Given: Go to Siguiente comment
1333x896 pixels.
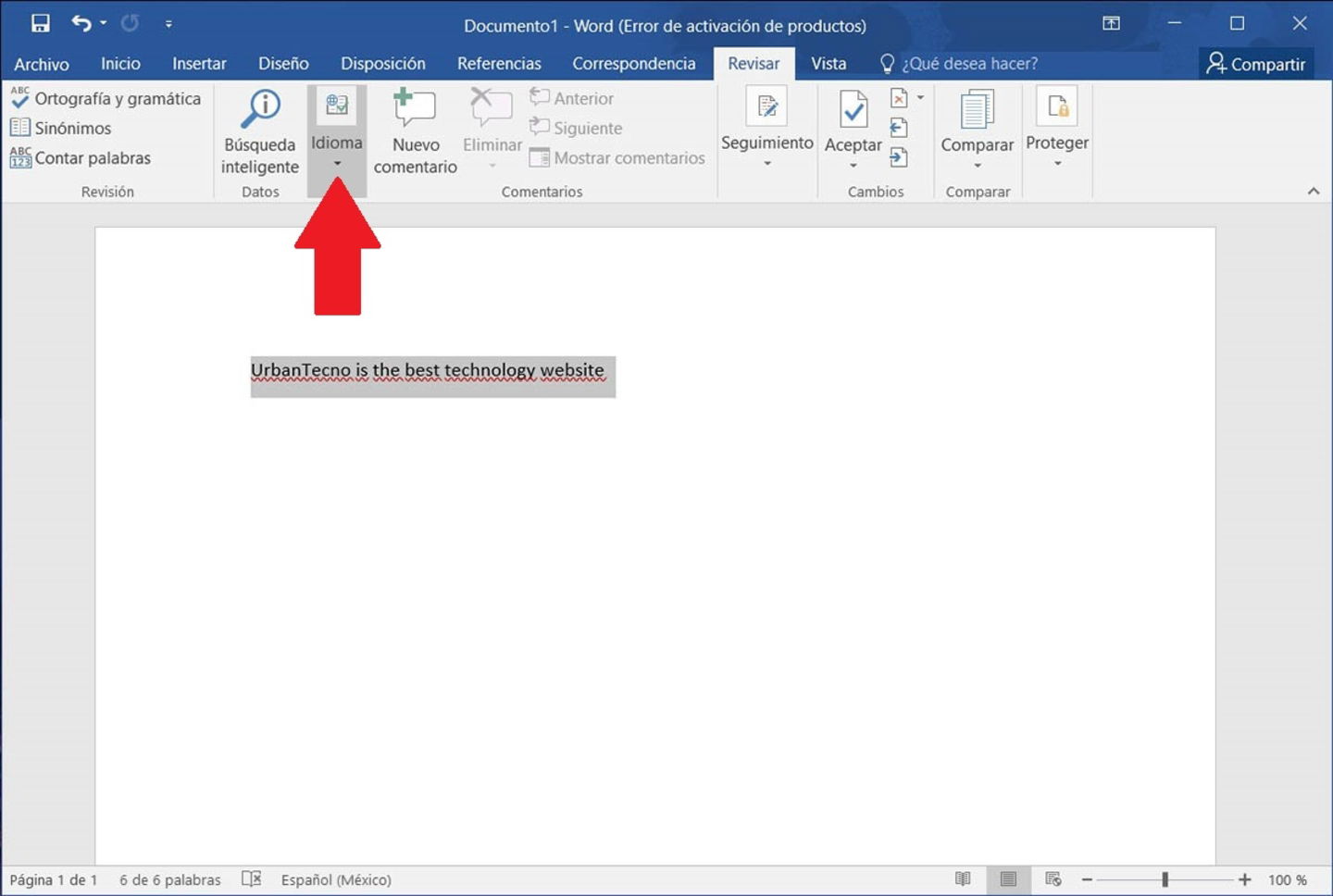Looking at the screenshot, I should pyautogui.click(x=576, y=128).
